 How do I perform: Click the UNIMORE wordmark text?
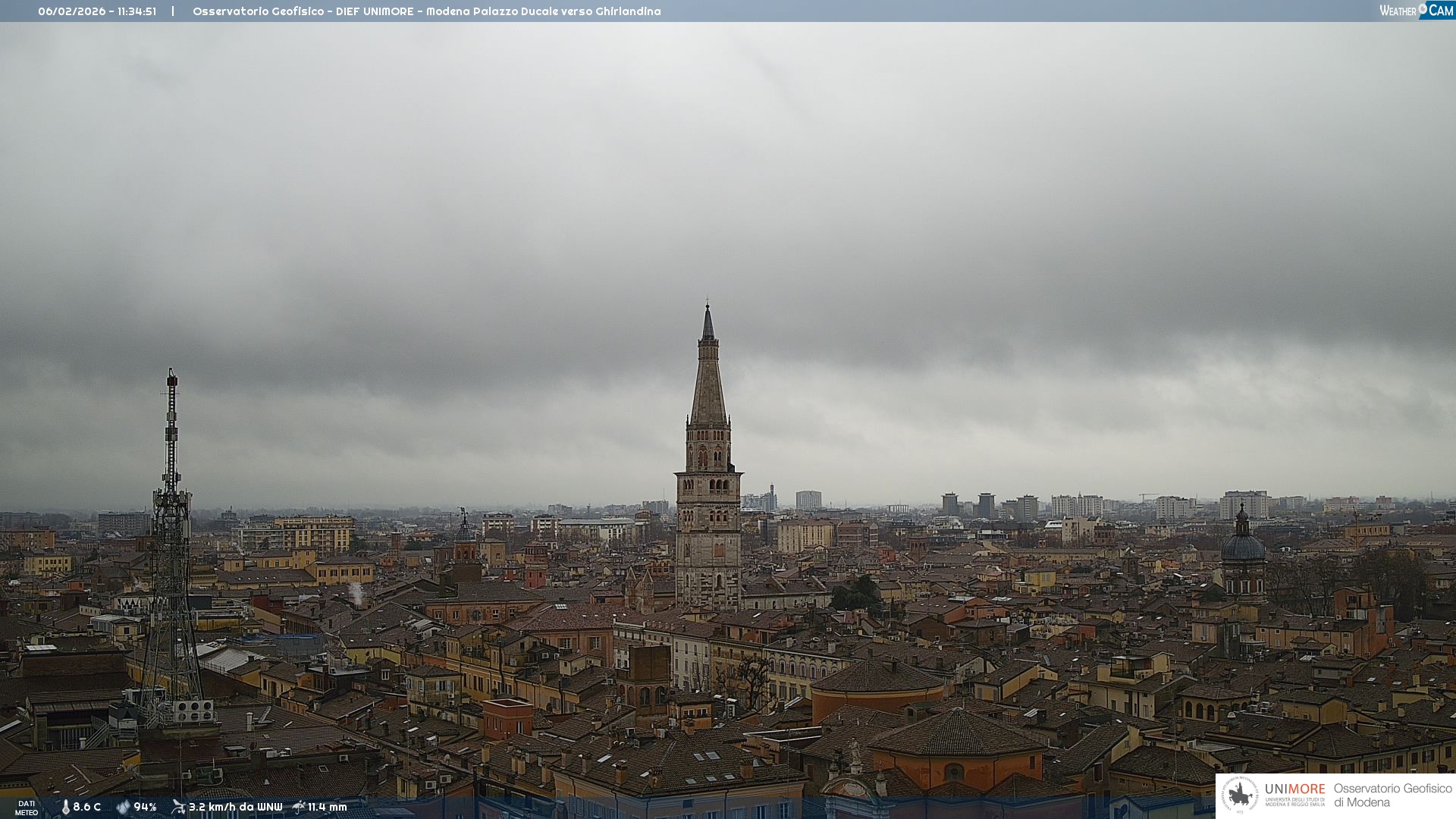(x=1294, y=789)
